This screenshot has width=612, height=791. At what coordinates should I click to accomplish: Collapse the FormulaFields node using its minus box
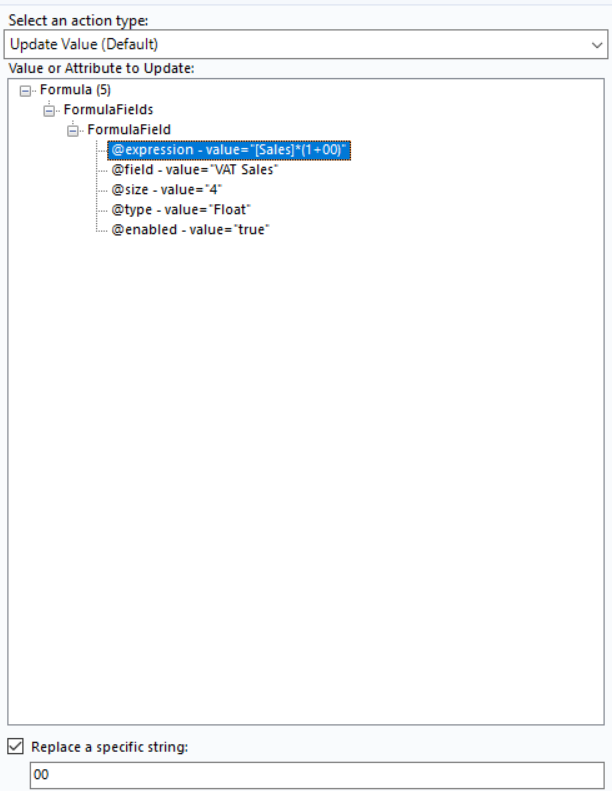click(48, 110)
